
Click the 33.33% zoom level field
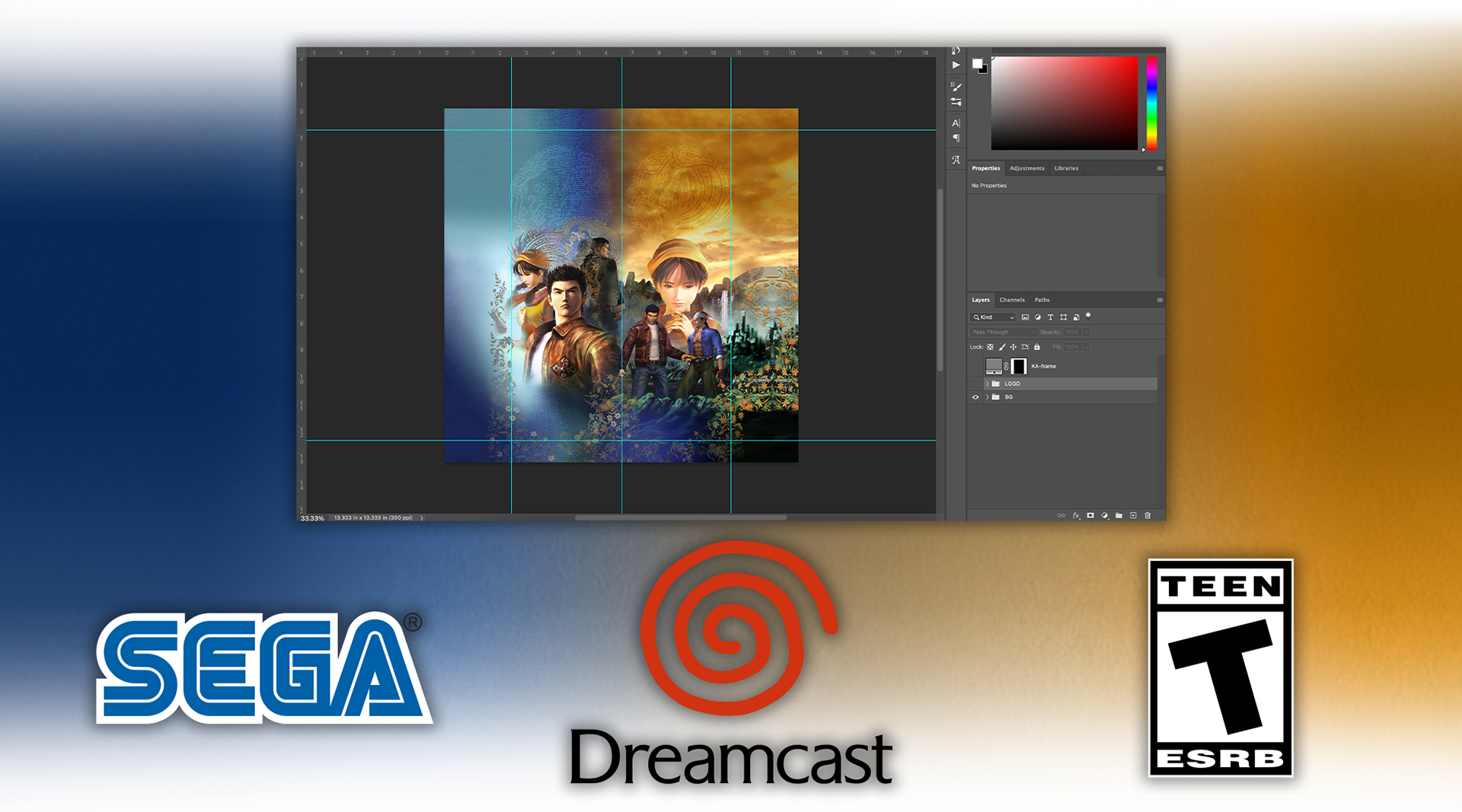[x=312, y=518]
